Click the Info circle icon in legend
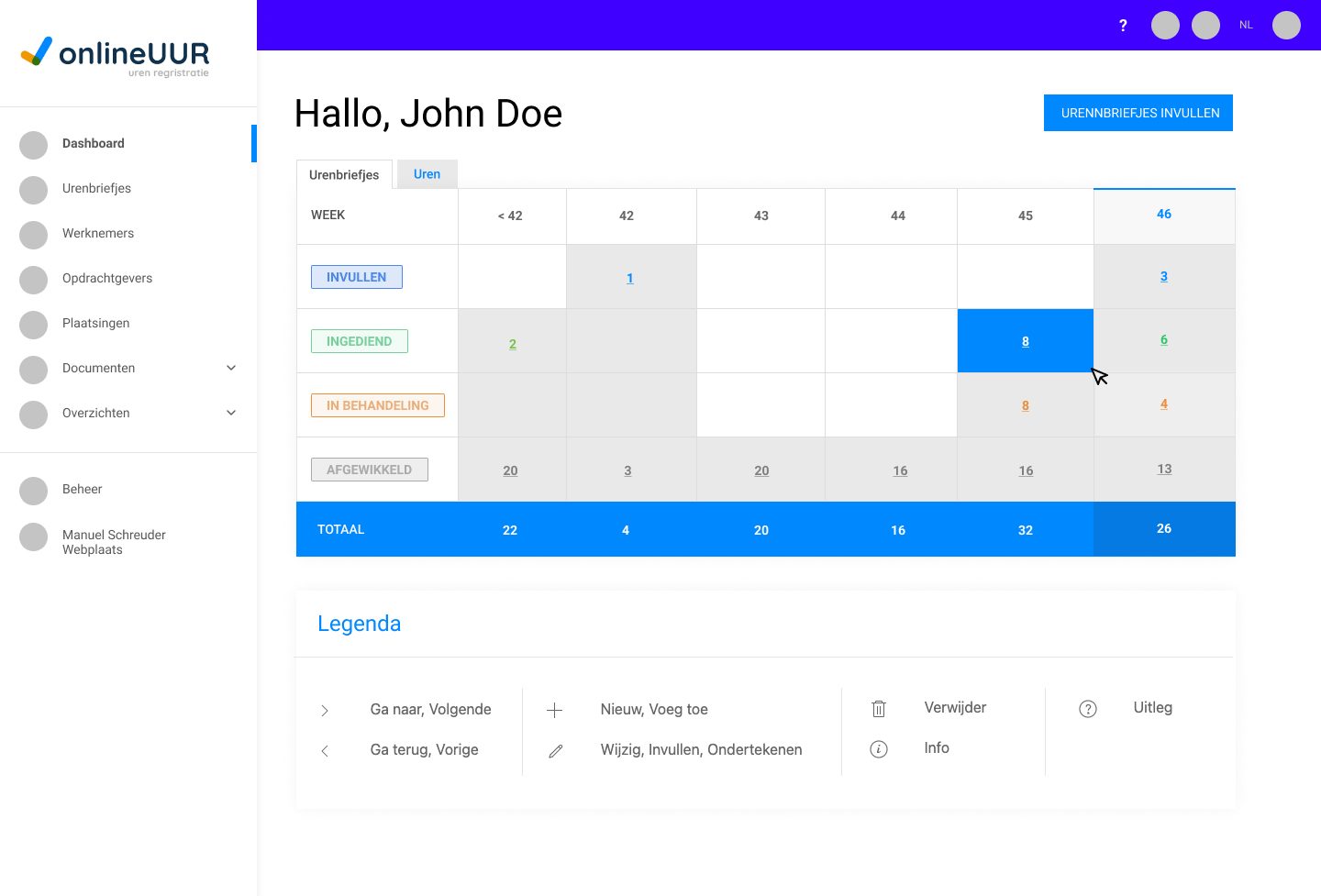1321x896 pixels. [x=879, y=749]
